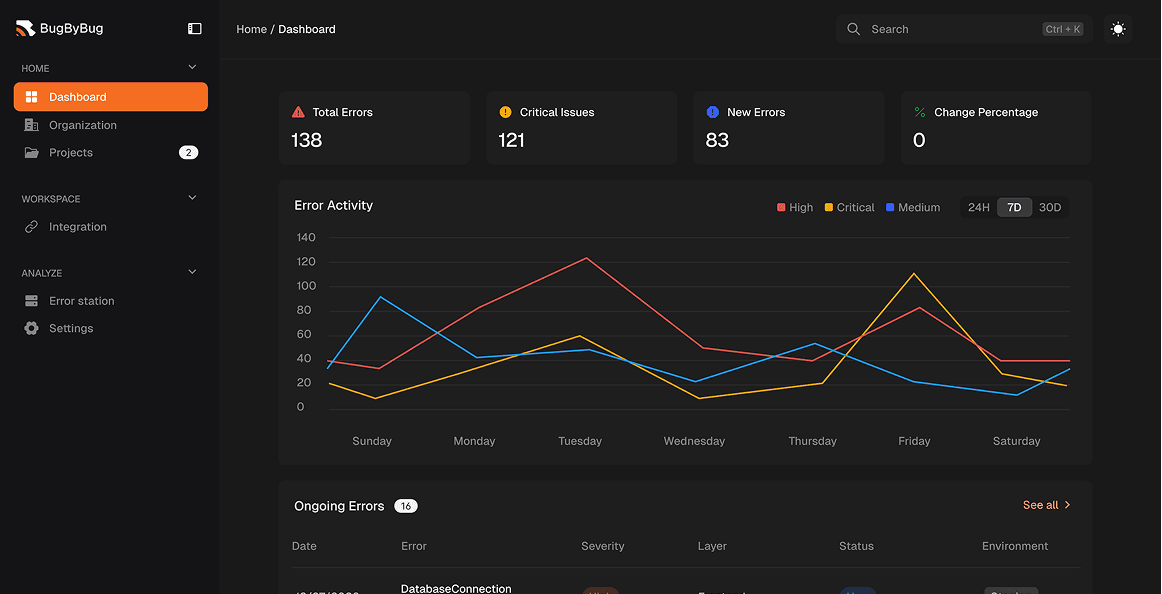1162x594 pixels.
Task: Click the Critical Issues yellow alert icon
Action: (x=505, y=113)
